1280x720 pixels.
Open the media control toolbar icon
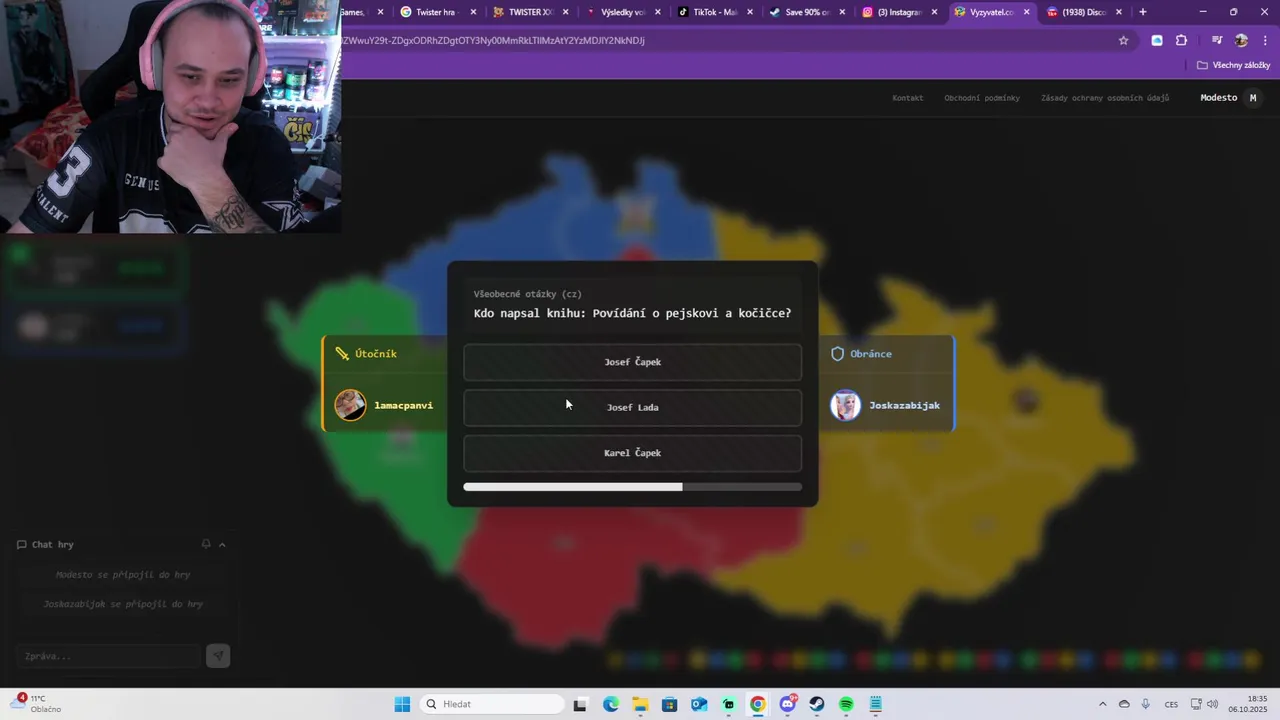[1217, 41]
